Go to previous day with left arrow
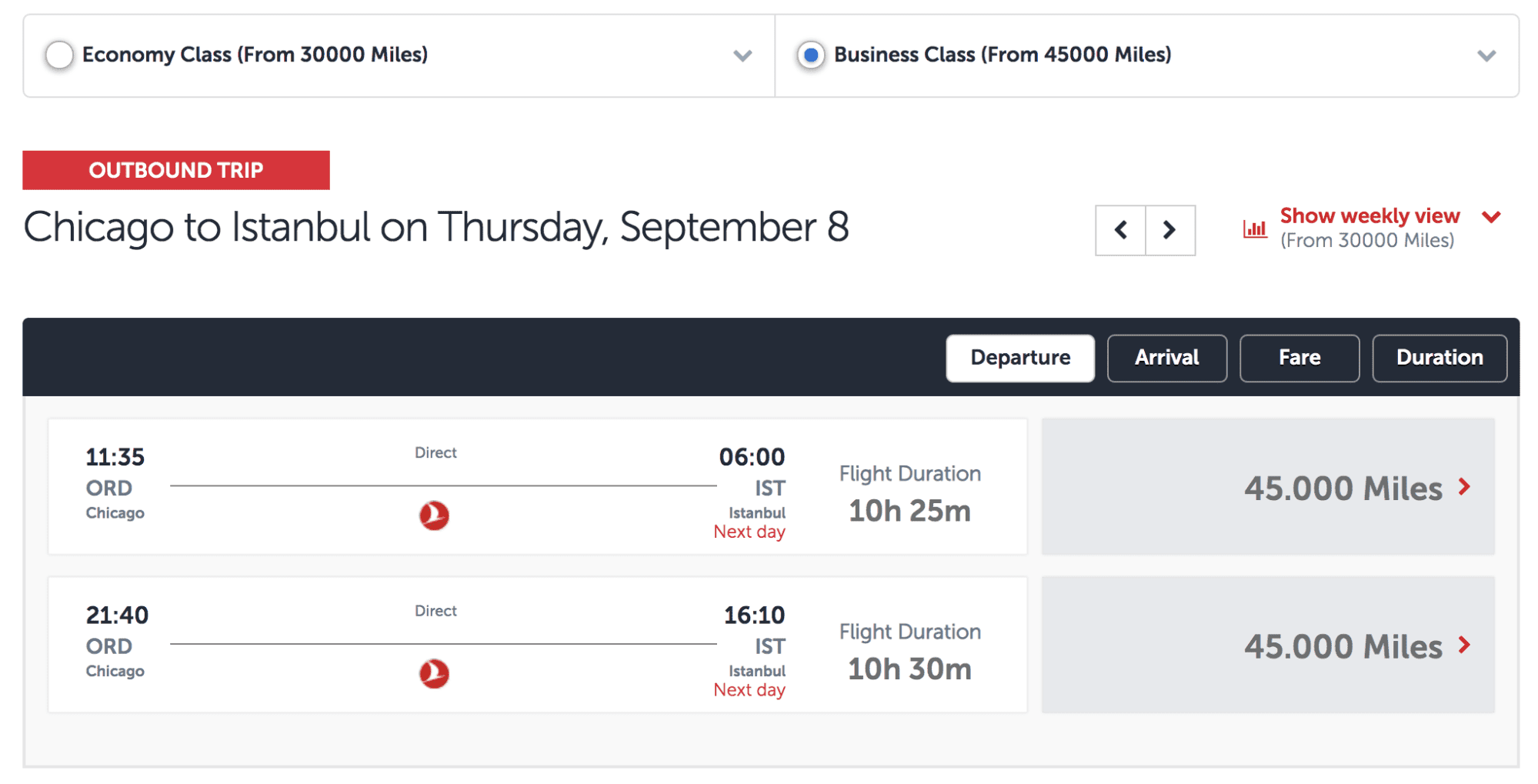1538x784 pixels. click(x=1121, y=230)
